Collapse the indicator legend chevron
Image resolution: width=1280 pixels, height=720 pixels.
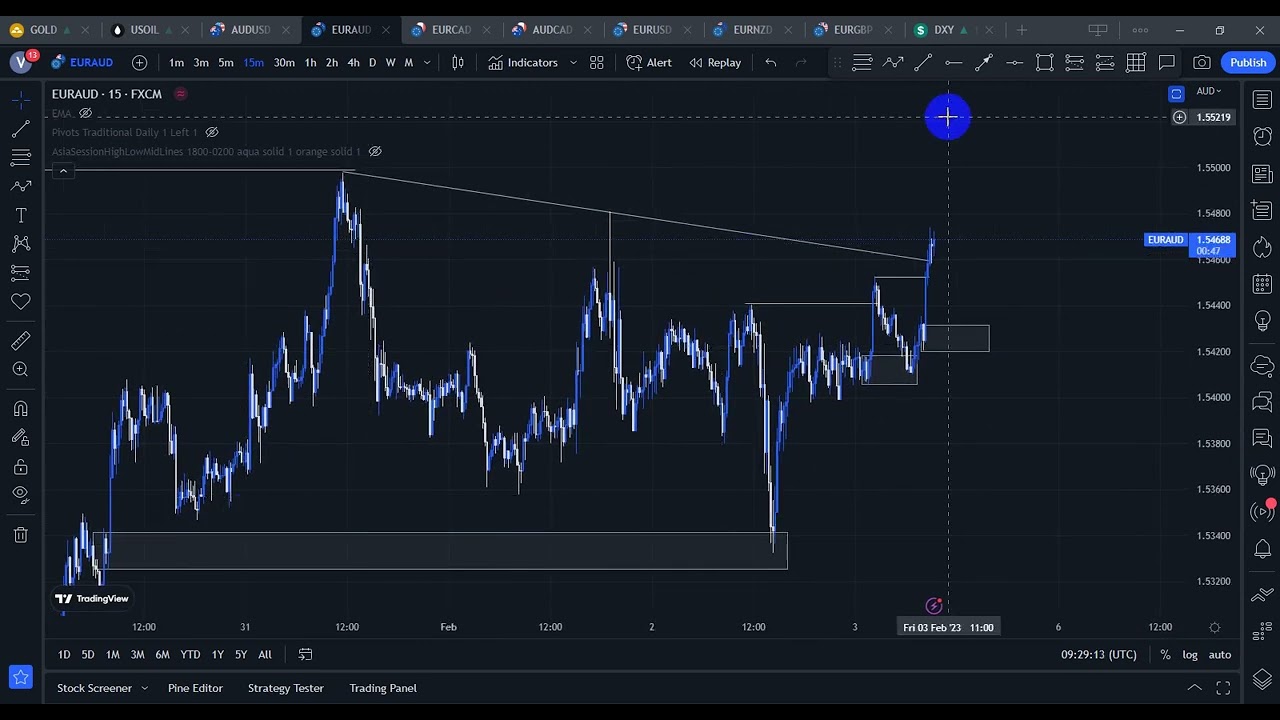(x=63, y=171)
